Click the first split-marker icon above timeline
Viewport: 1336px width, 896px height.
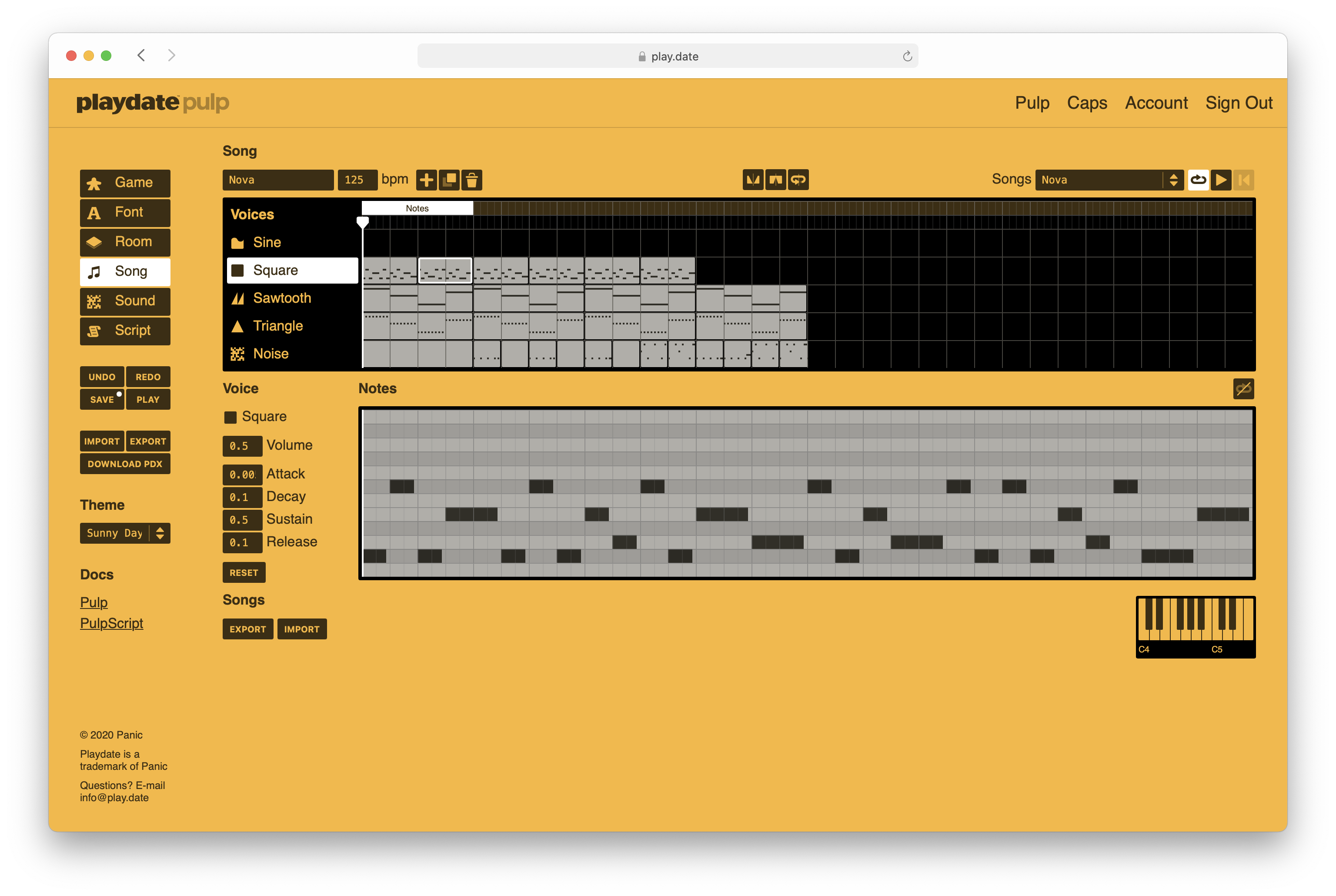(x=753, y=180)
